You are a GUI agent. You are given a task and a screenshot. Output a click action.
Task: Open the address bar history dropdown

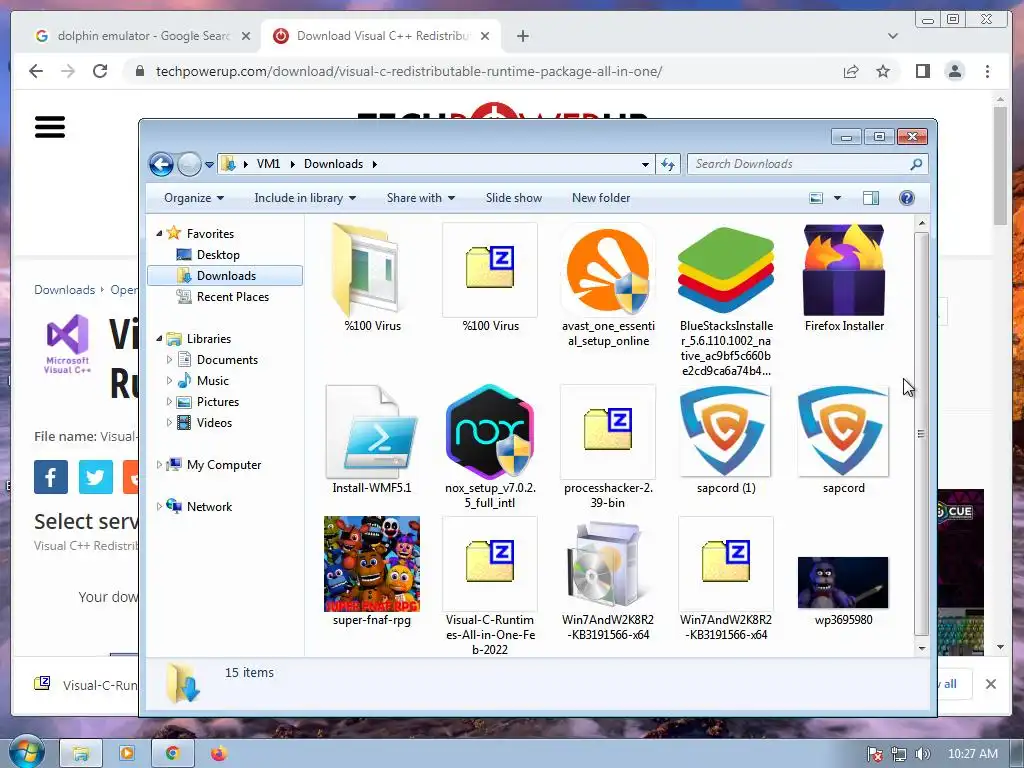click(x=645, y=165)
